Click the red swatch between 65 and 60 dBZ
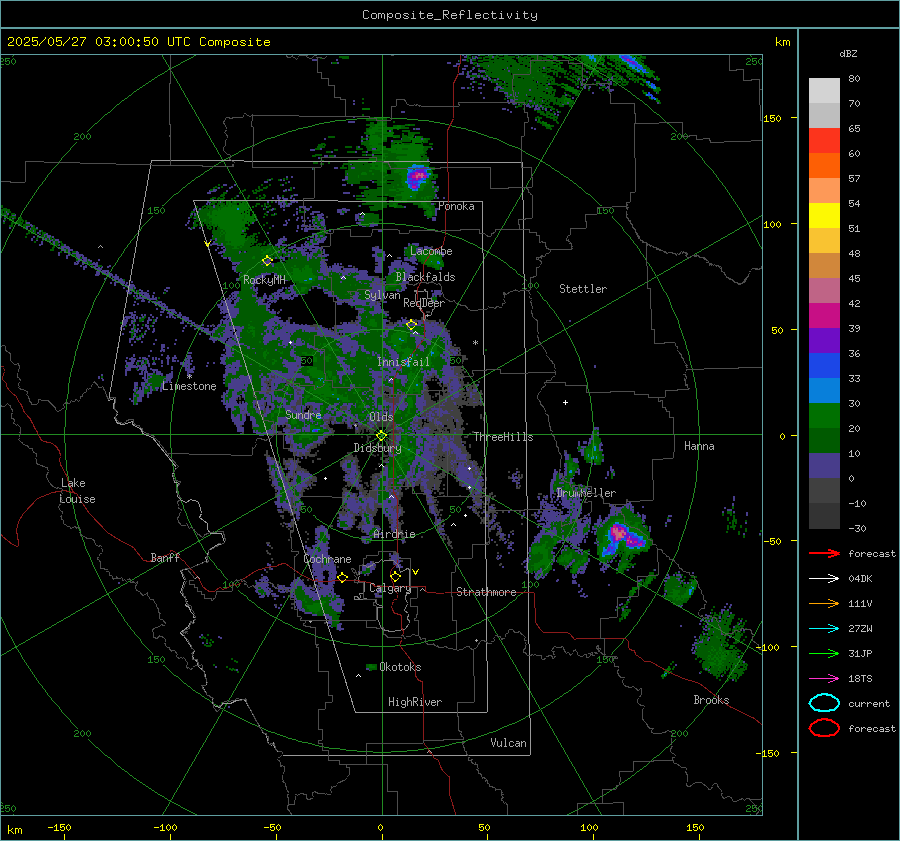Screen dimensions: 900x841 point(824,140)
